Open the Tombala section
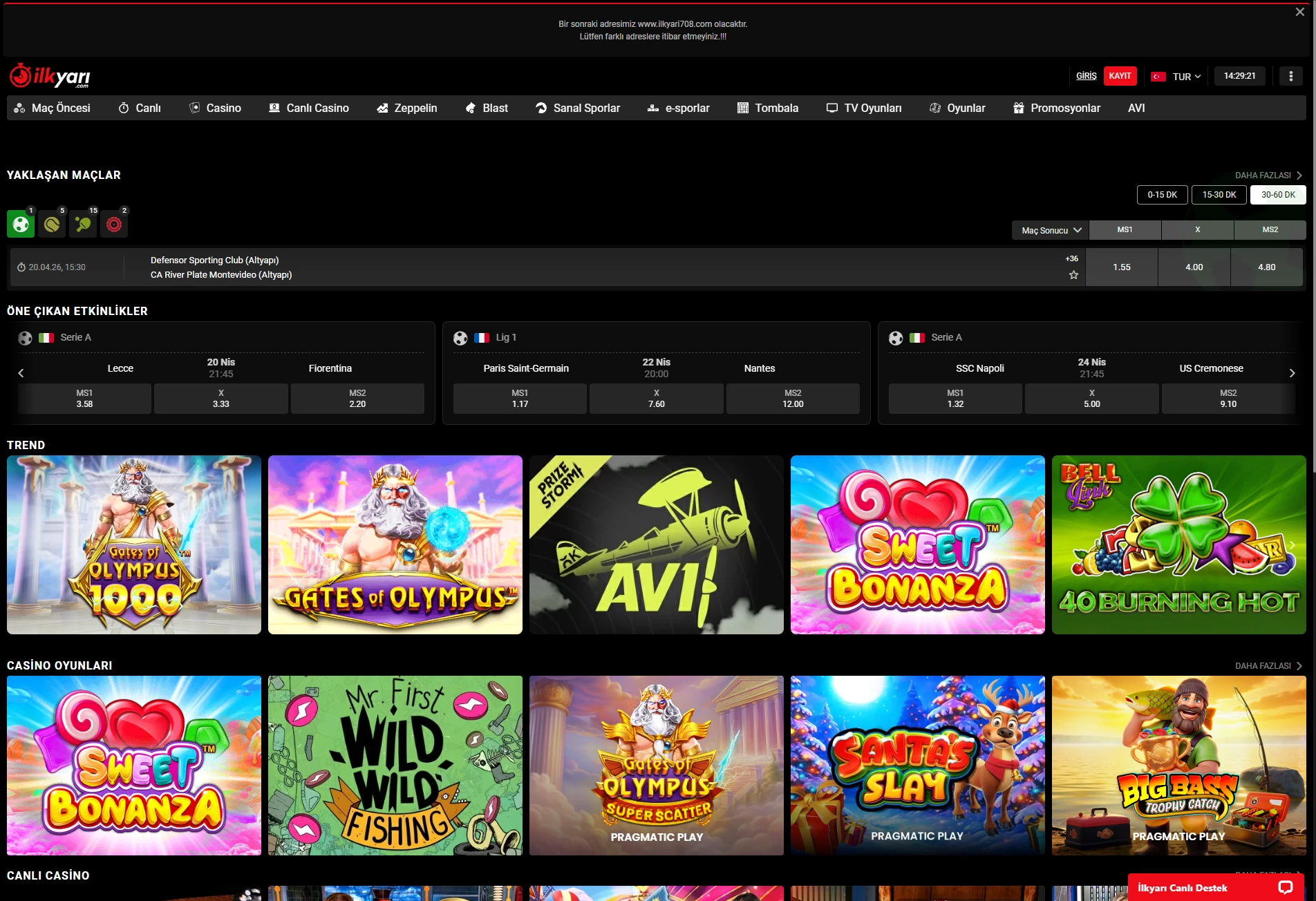 pyautogui.click(x=768, y=108)
